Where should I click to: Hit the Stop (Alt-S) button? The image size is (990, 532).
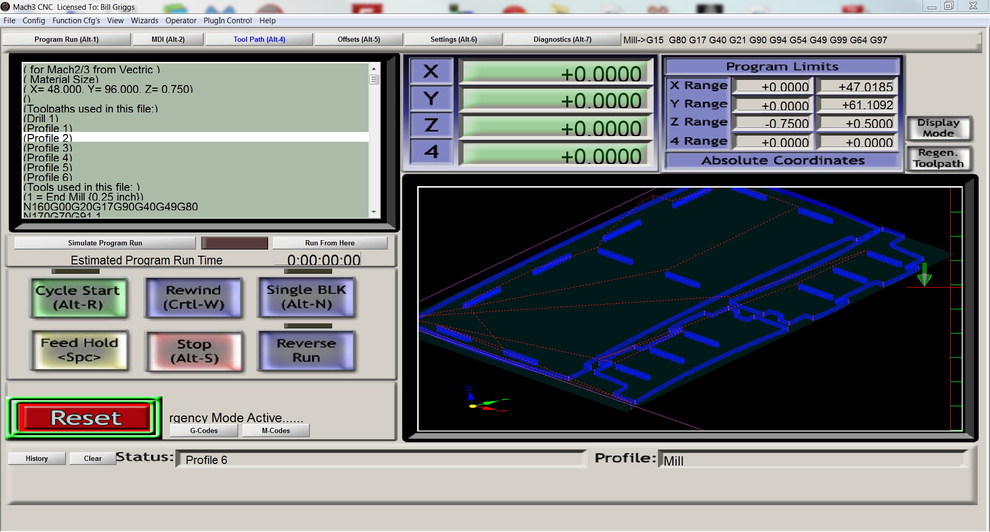click(194, 350)
